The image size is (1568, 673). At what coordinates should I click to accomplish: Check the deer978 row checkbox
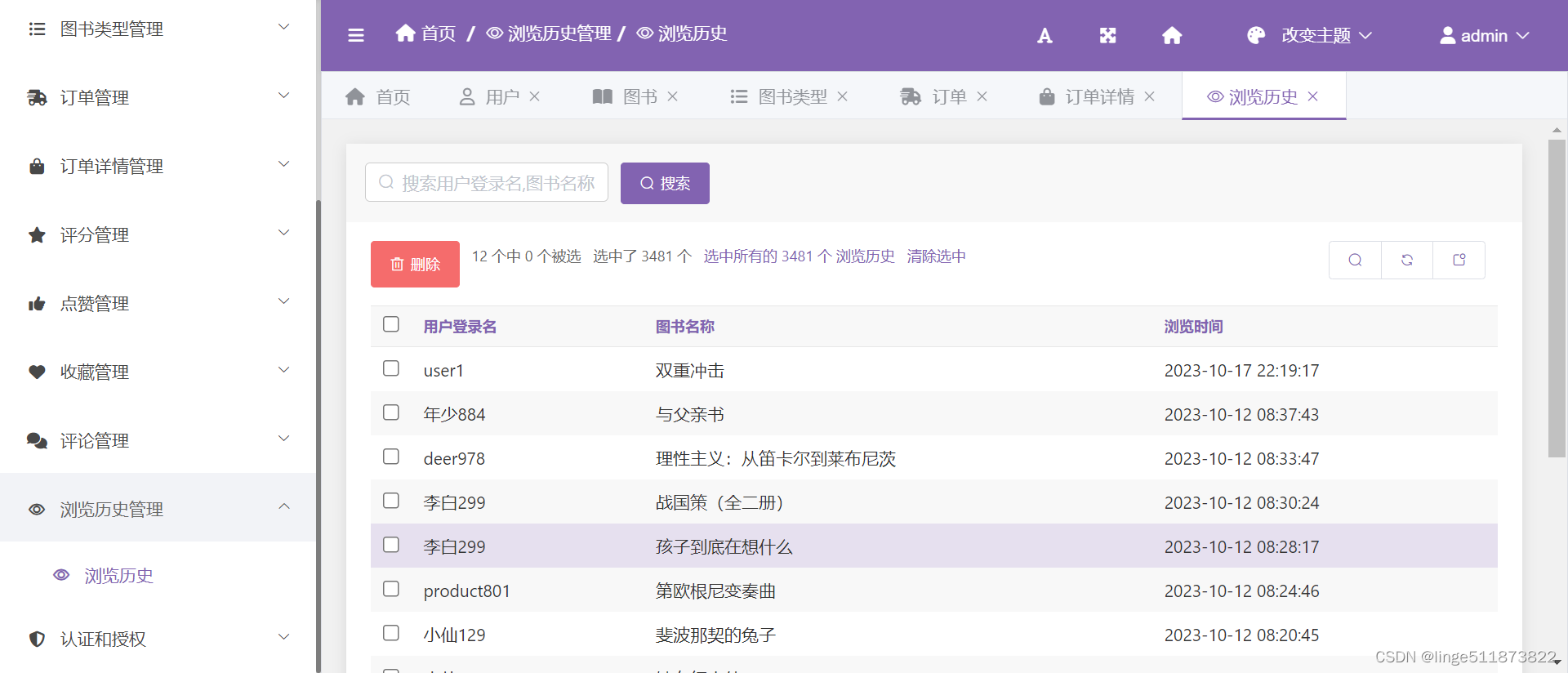point(391,457)
